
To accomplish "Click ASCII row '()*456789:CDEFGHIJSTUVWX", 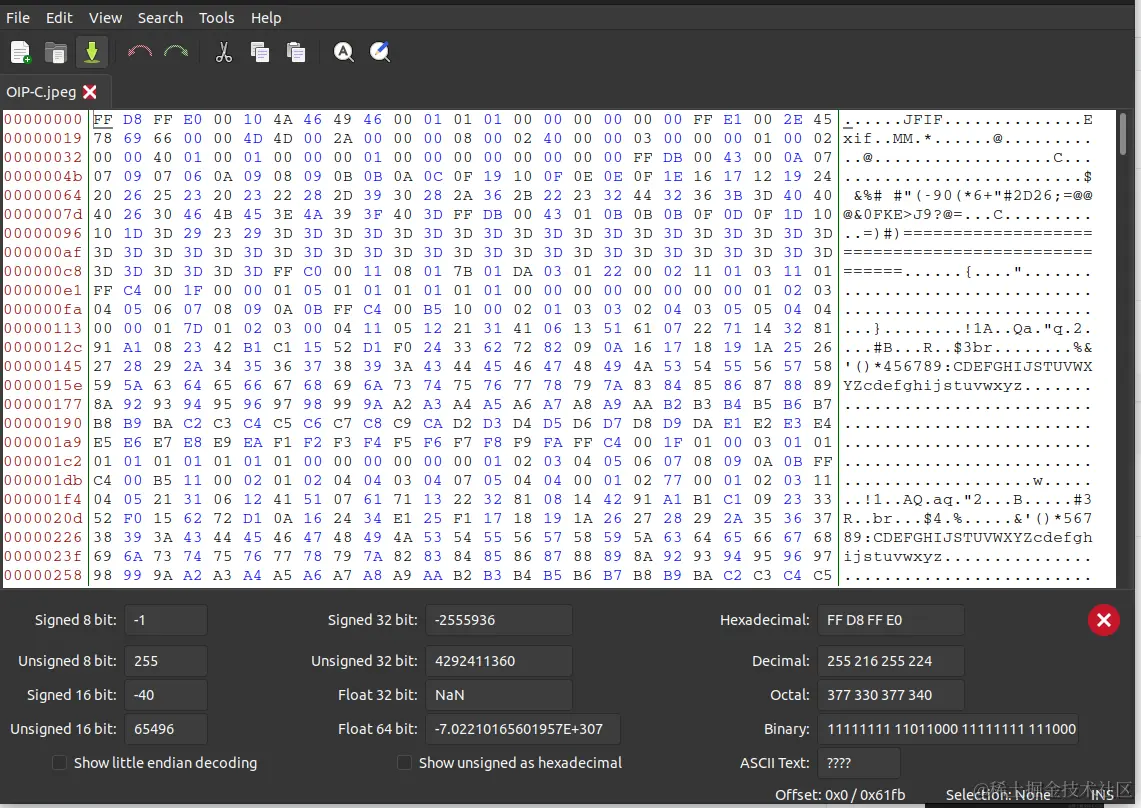I will (x=968, y=366).
